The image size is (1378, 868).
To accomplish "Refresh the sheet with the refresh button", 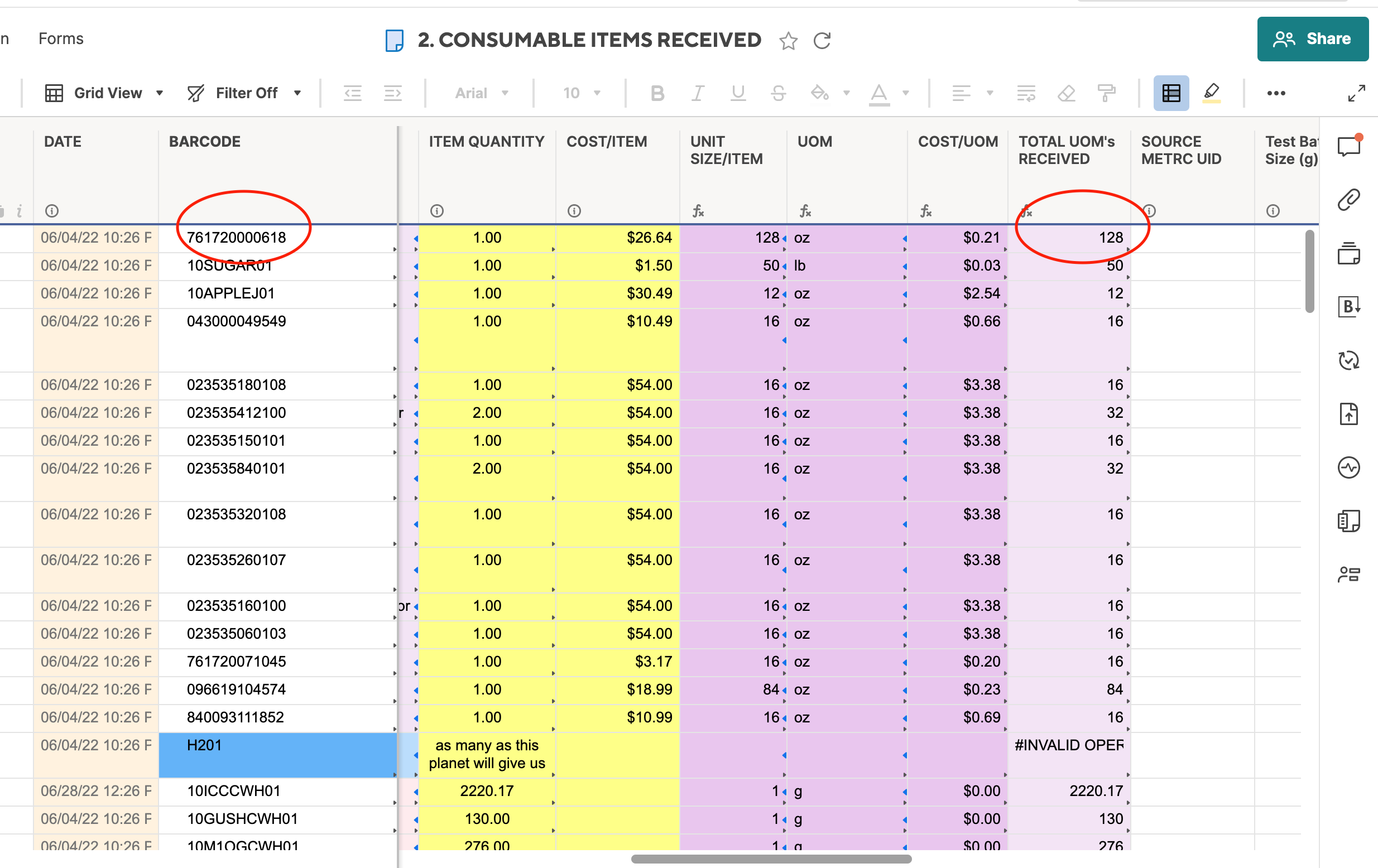I will tap(822, 41).
